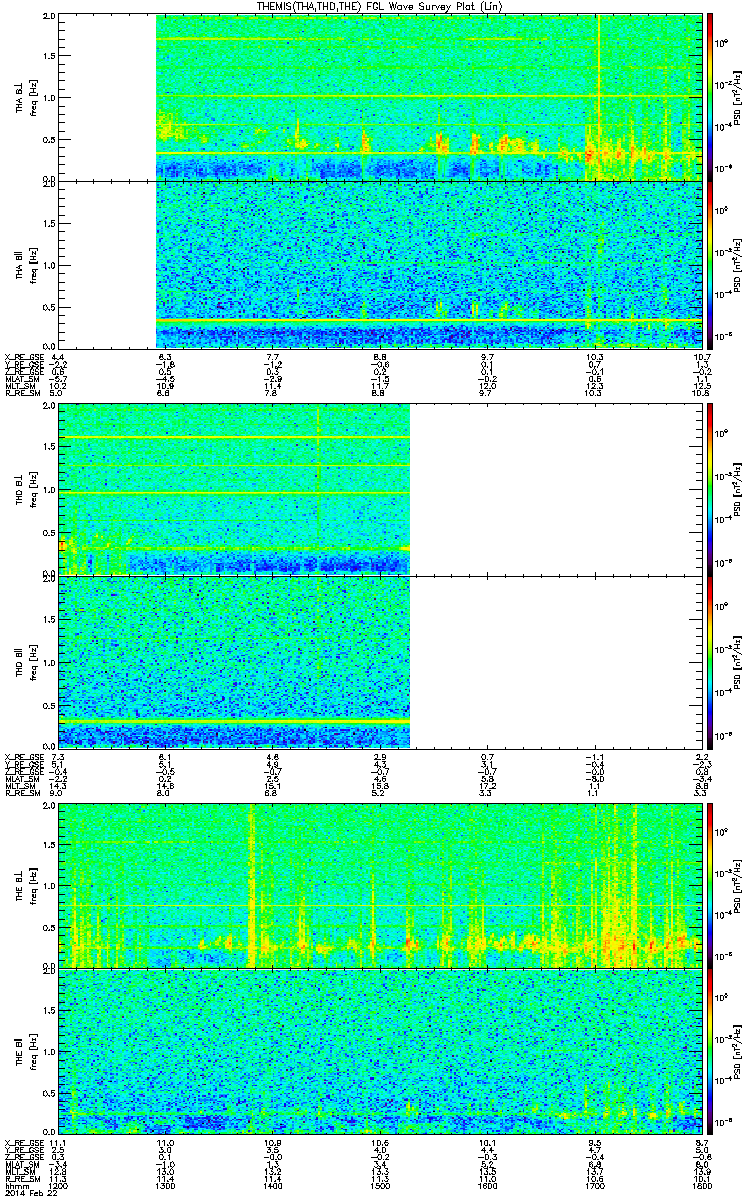Viewport: 750px width, 1200px height.
Task: Click the 1800 time tick label
Action: [x=700, y=1186]
